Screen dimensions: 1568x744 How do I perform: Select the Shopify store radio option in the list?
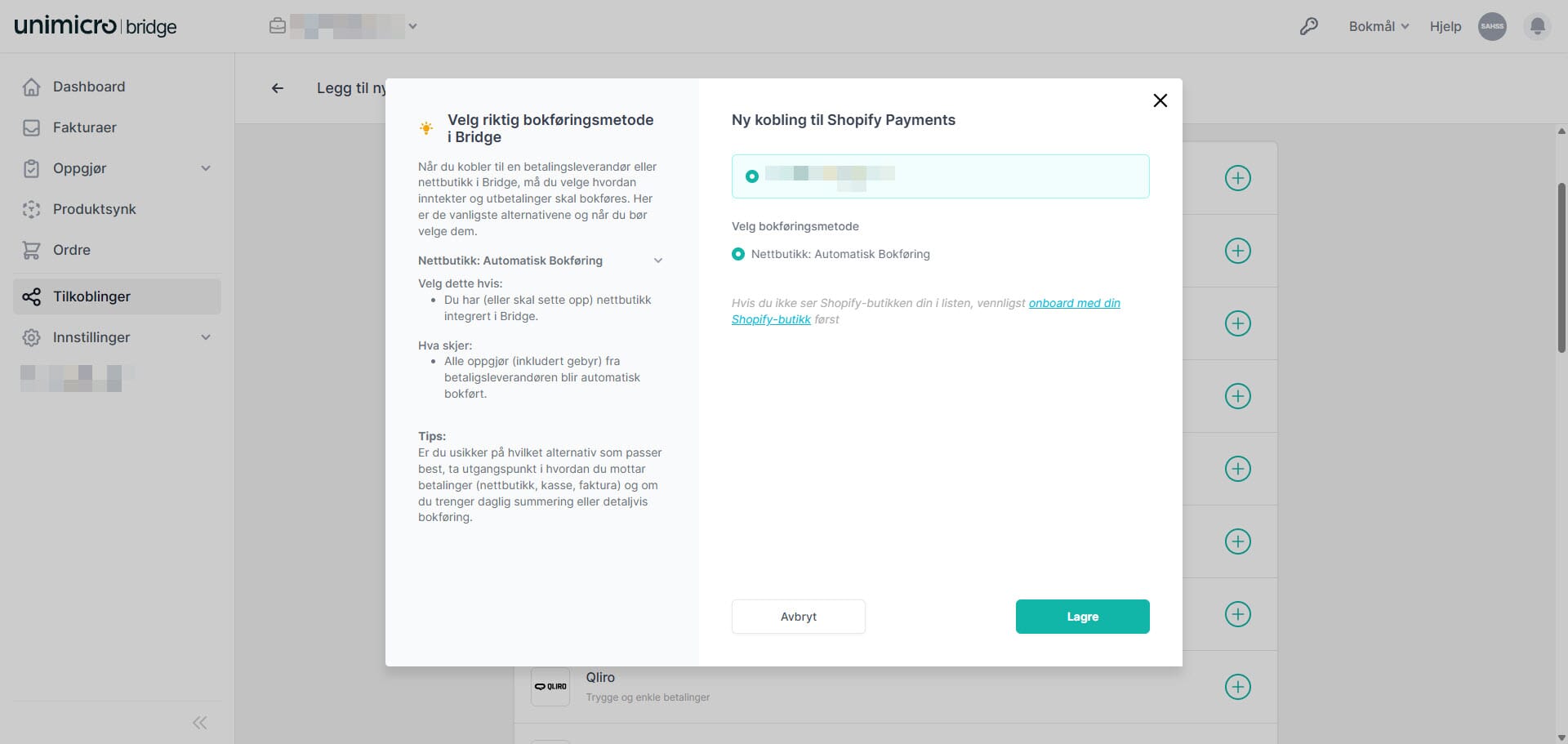752,176
